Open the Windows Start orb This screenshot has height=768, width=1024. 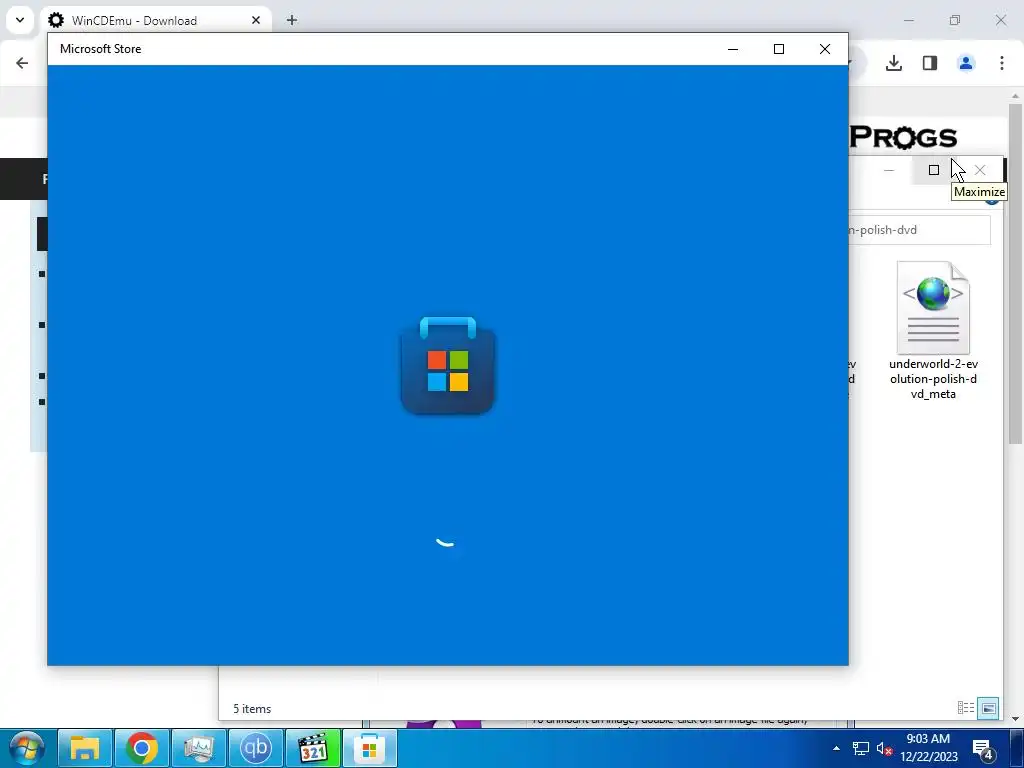(26, 748)
